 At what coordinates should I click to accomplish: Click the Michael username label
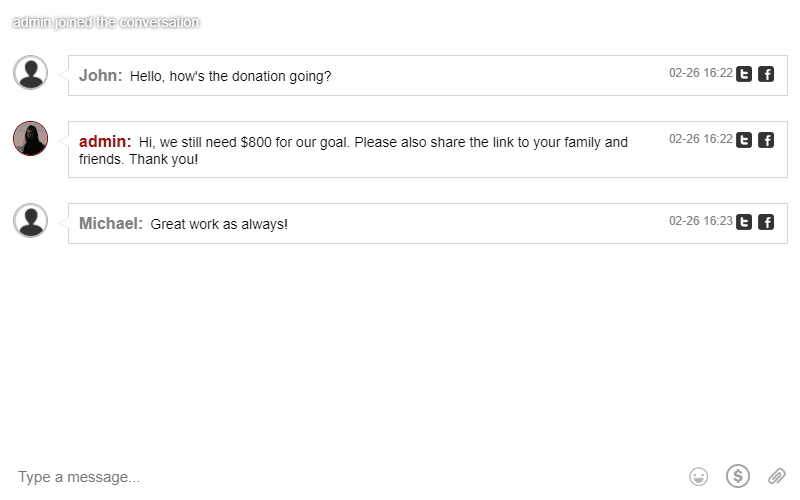[110, 223]
